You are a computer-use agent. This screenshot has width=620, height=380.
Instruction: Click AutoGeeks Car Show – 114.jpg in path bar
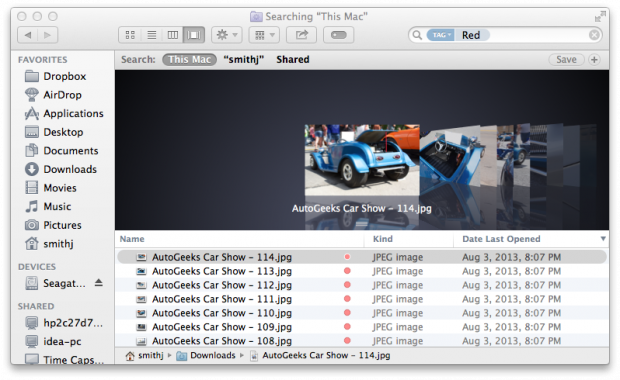(320, 355)
